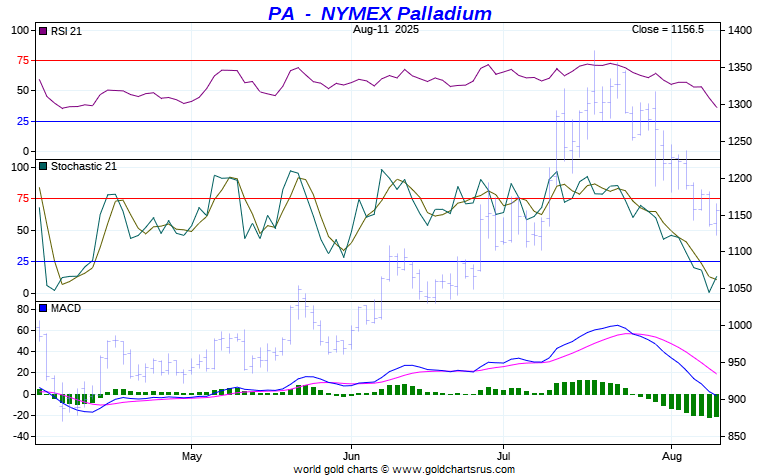The height and width of the screenshot is (475, 760).
Task: Click the 1100 price axis label
Action: coord(740,251)
